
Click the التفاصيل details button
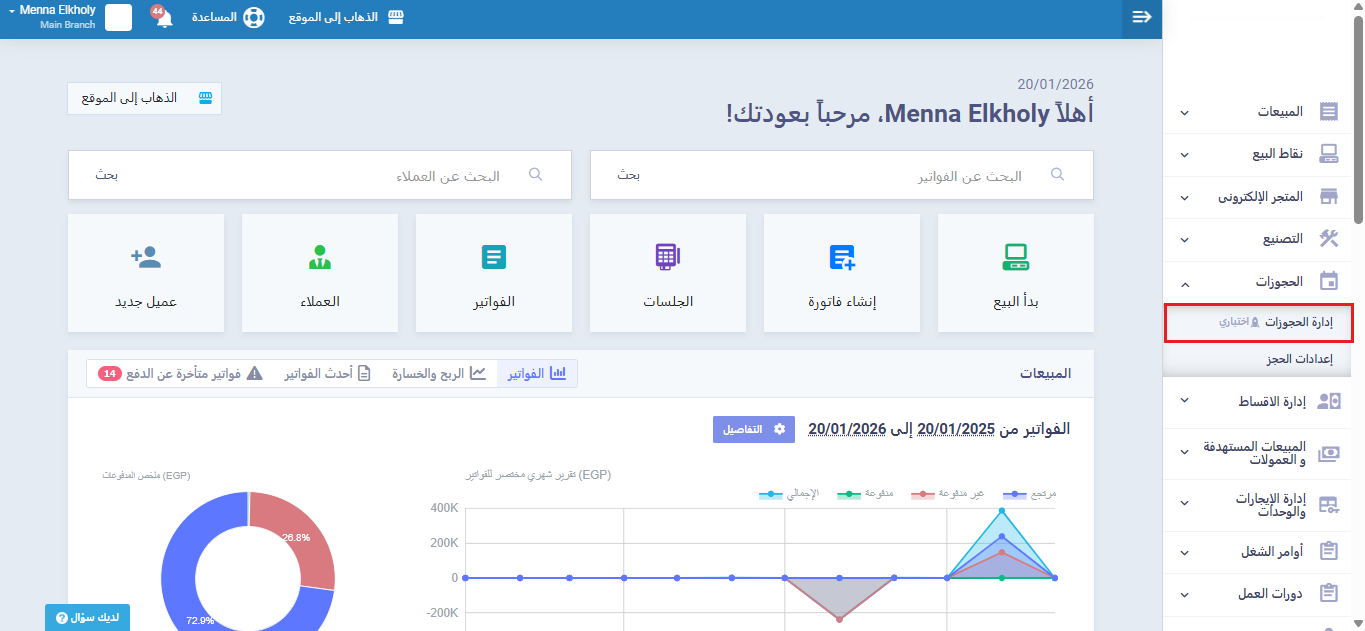tap(753, 429)
